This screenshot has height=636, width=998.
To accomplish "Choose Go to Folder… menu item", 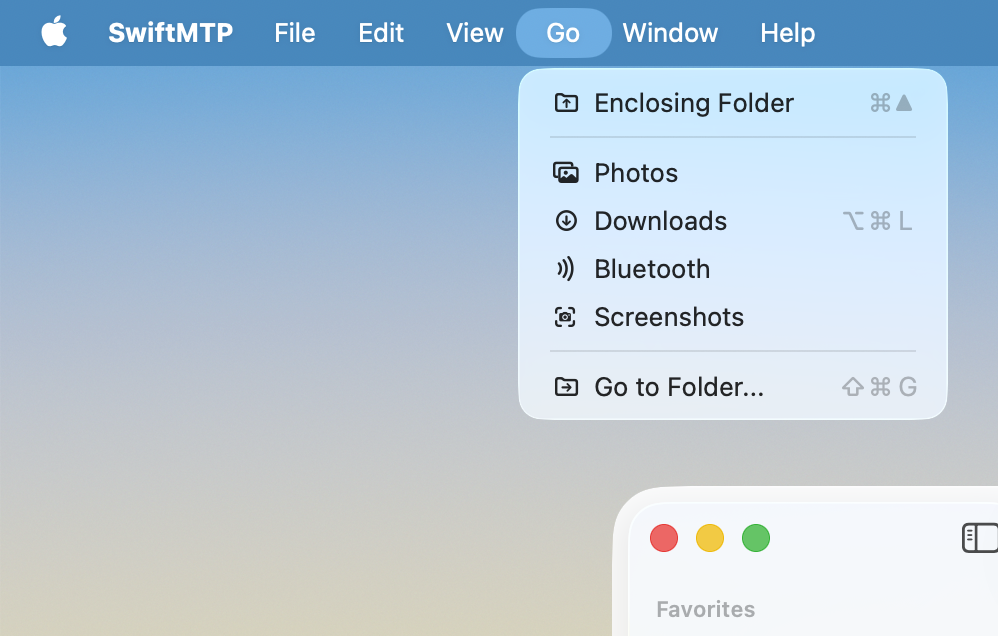I will [733, 386].
